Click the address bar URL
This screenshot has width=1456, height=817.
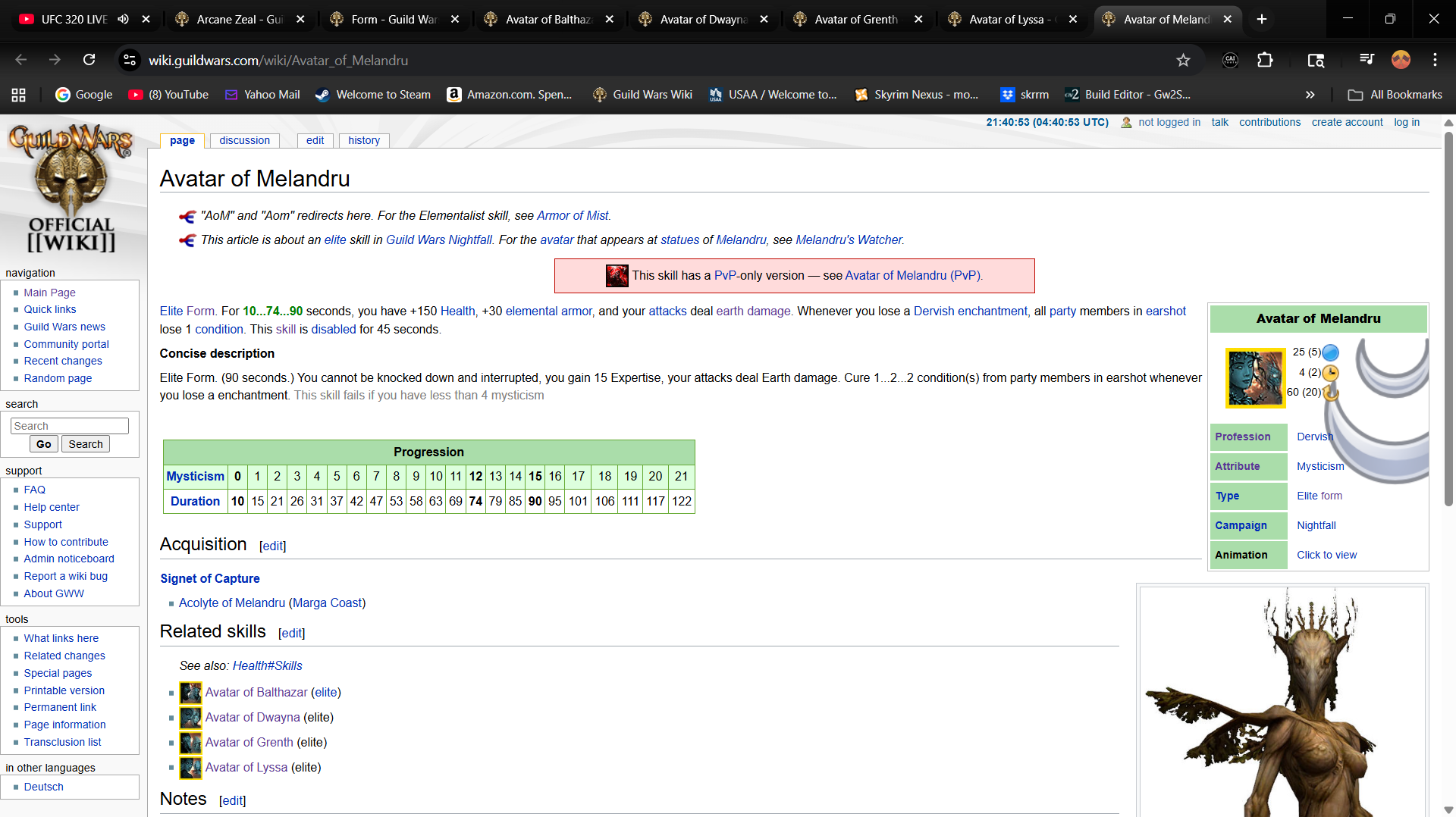278,60
